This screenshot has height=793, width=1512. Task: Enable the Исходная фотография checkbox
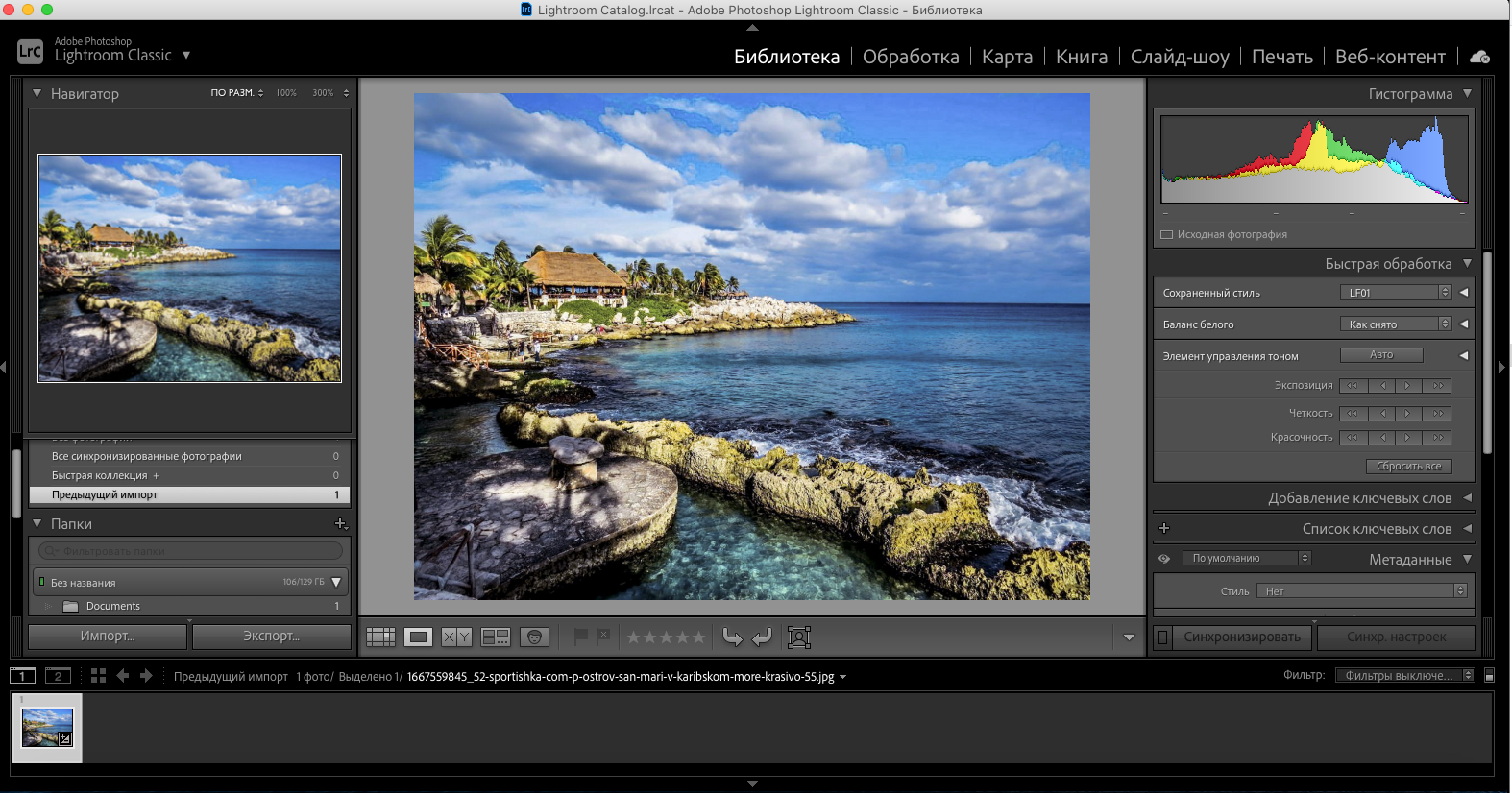pyautogui.click(x=1167, y=234)
